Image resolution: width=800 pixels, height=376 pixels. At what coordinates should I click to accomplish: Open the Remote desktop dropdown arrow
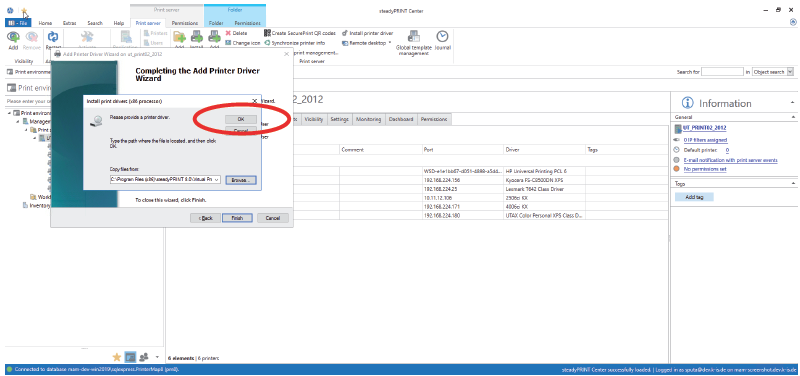[390, 43]
